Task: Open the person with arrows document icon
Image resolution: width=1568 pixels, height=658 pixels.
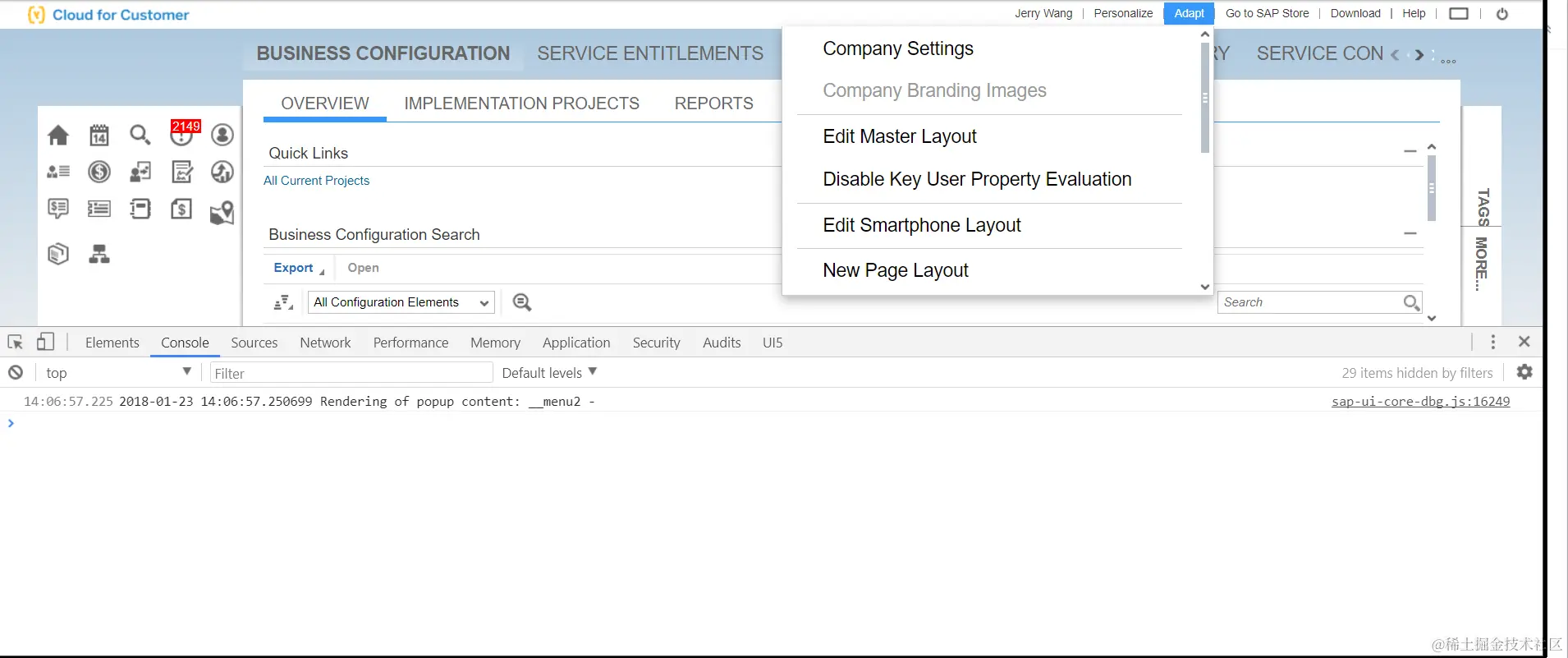Action: pyautogui.click(x=140, y=172)
